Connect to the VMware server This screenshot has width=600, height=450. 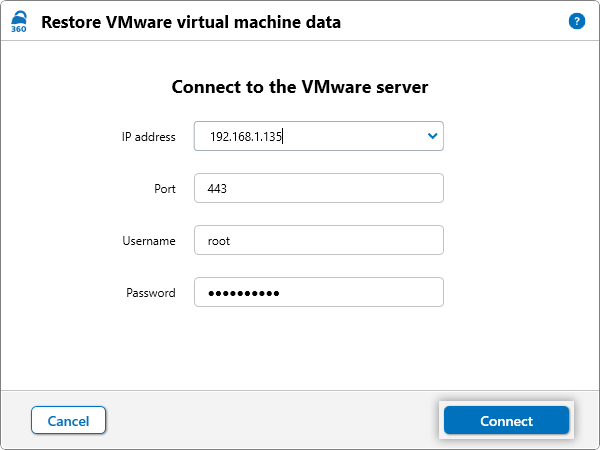[506, 420]
